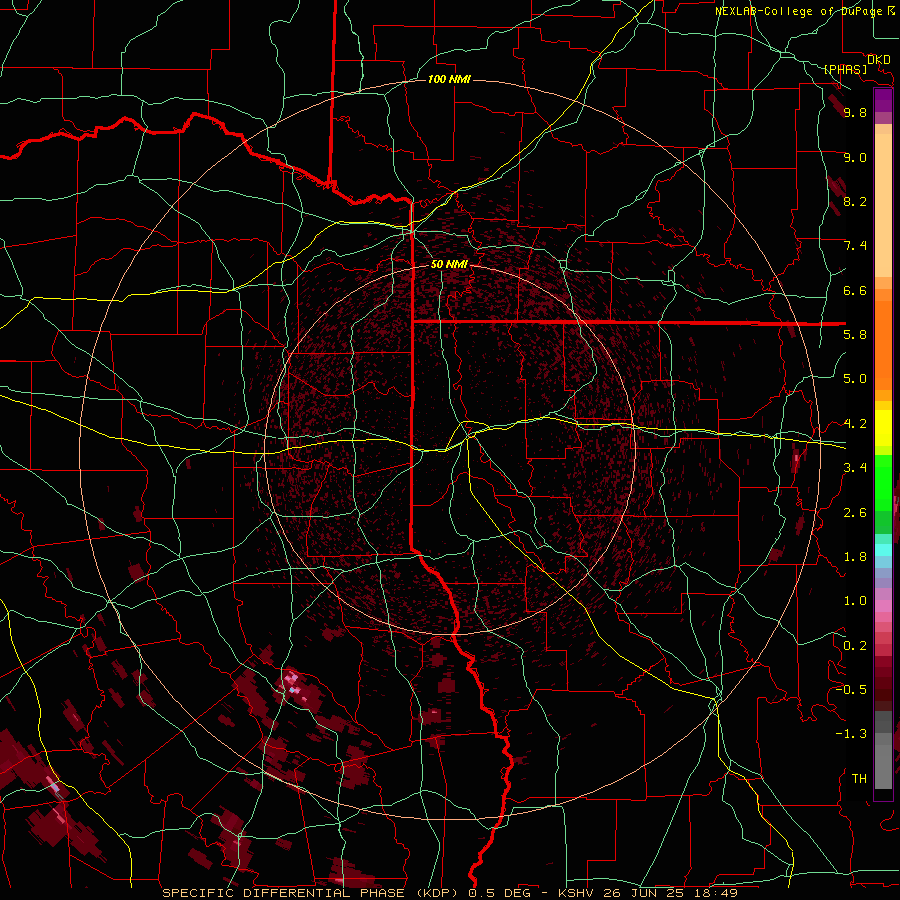Pick the orange band of the legend
Viewport: 900px width, 900px height.
883,345
